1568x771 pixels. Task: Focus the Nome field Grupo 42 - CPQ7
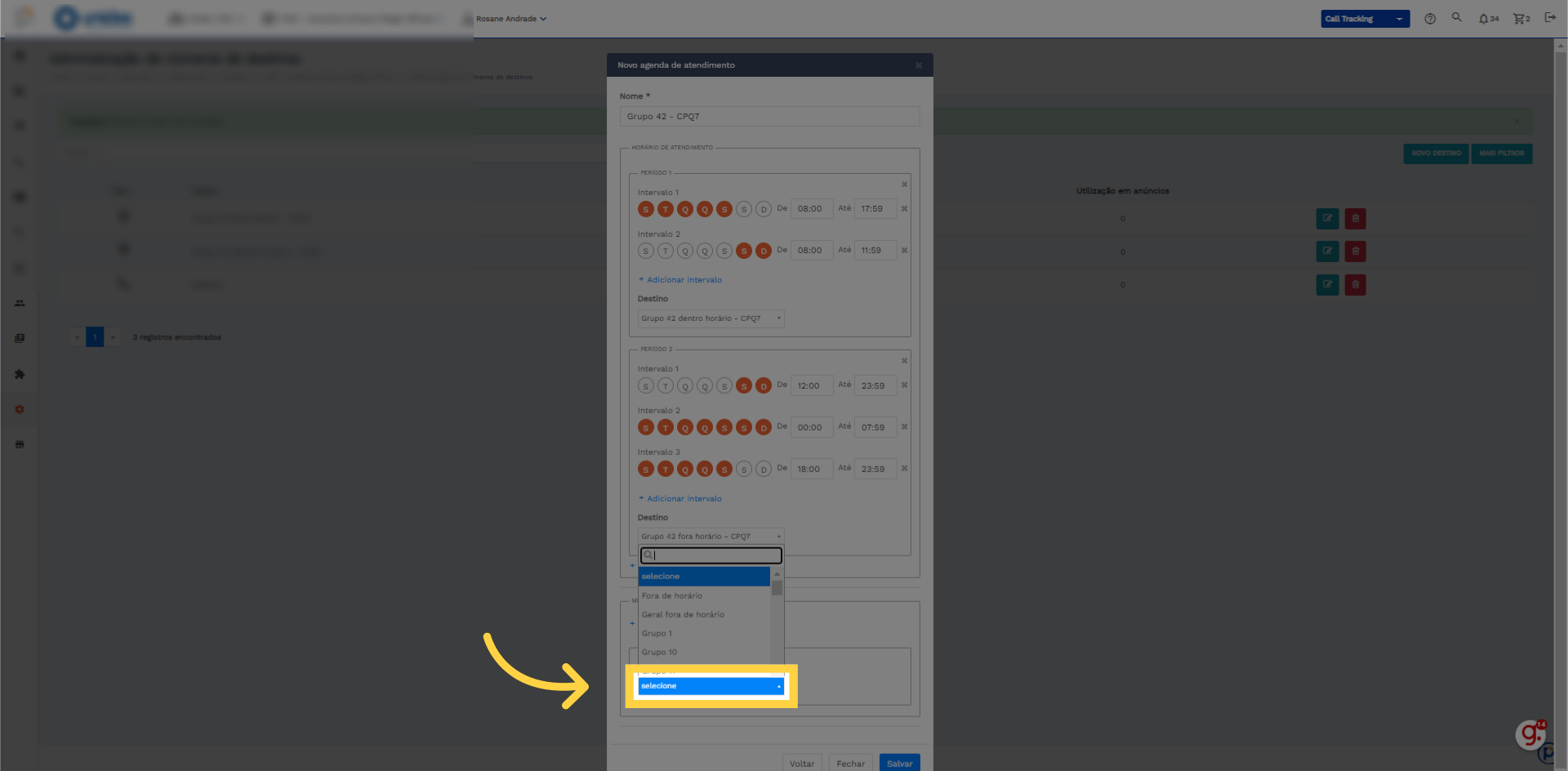(769, 117)
